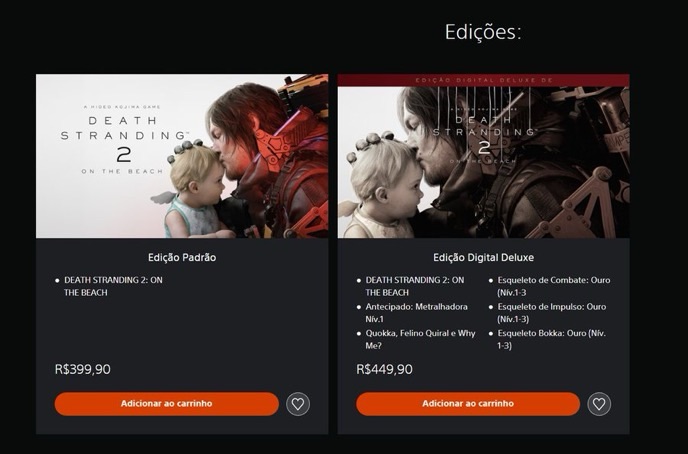
Task: Select DEATH STRANDING 2 item in Padrão list
Action: click(113, 286)
